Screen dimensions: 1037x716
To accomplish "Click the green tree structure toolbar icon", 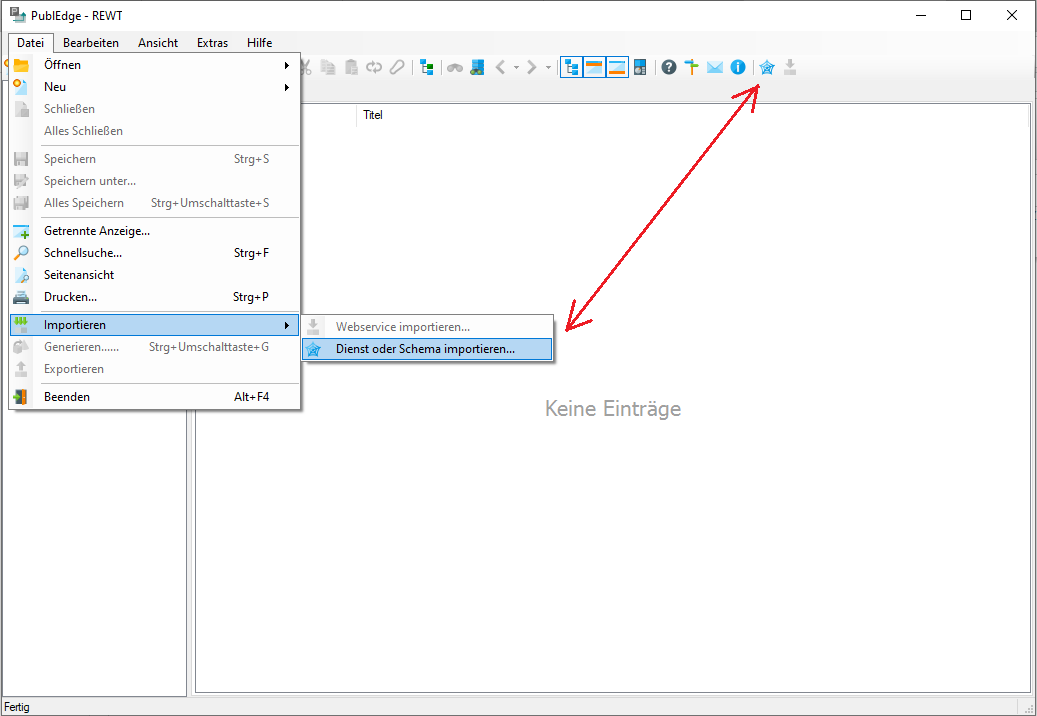I will click(x=427, y=67).
